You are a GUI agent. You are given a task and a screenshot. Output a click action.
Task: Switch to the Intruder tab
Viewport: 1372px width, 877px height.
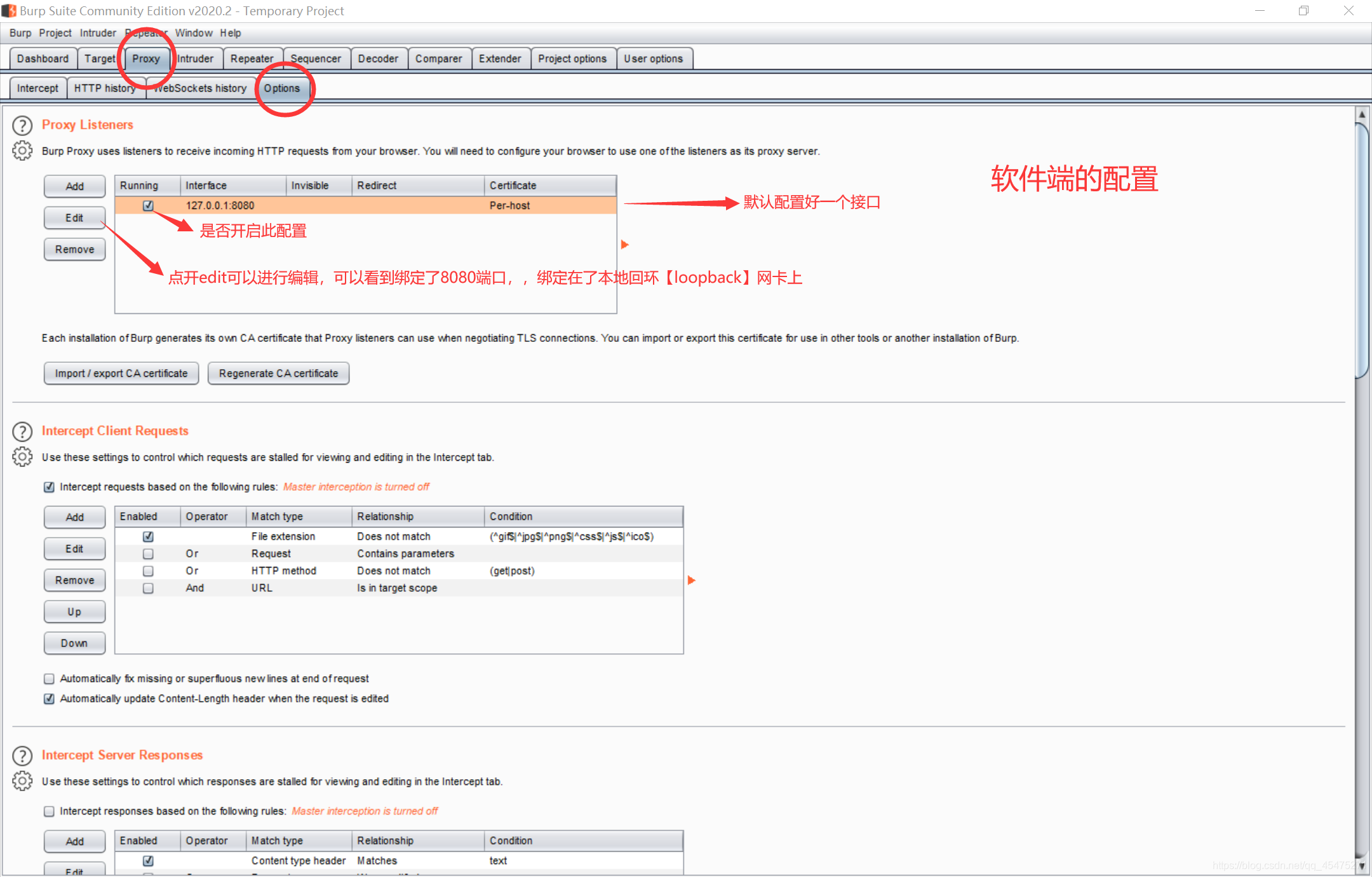(196, 58)
